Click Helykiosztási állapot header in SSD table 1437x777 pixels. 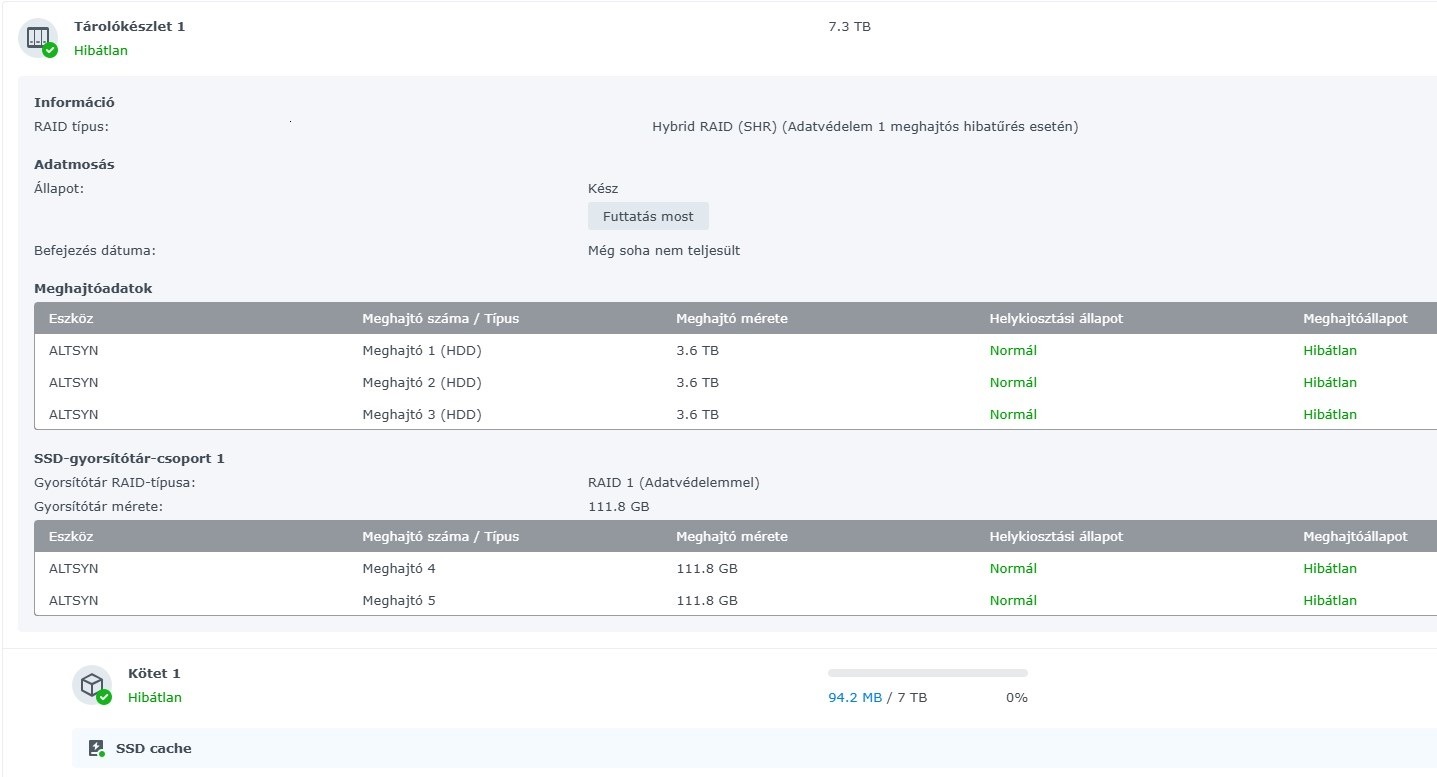[1056, 536]
